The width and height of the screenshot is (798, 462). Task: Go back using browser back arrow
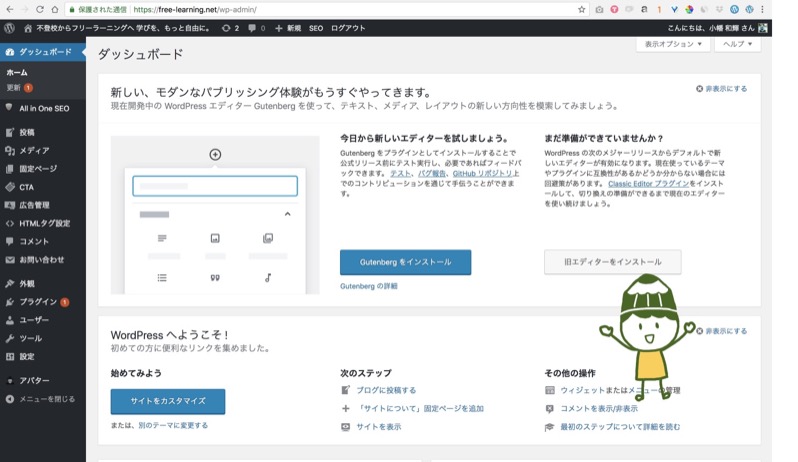coord(10,10)
